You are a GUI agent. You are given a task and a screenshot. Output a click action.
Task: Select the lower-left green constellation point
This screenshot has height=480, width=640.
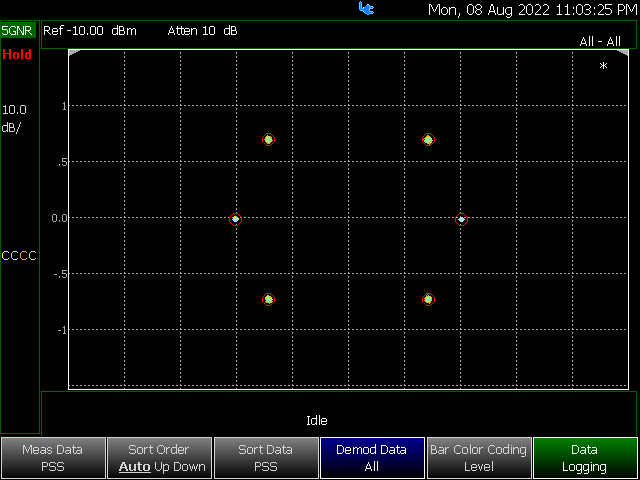[268, 299]
